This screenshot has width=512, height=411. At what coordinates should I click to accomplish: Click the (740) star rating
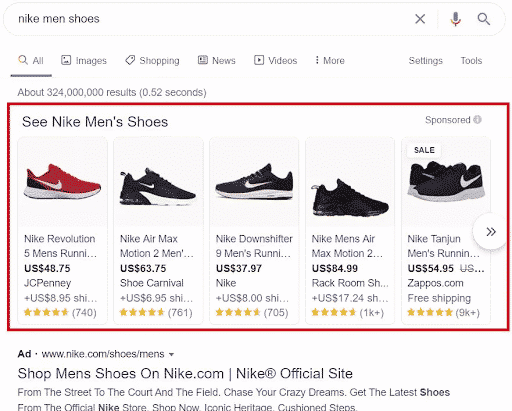click(x=60, y=312)
